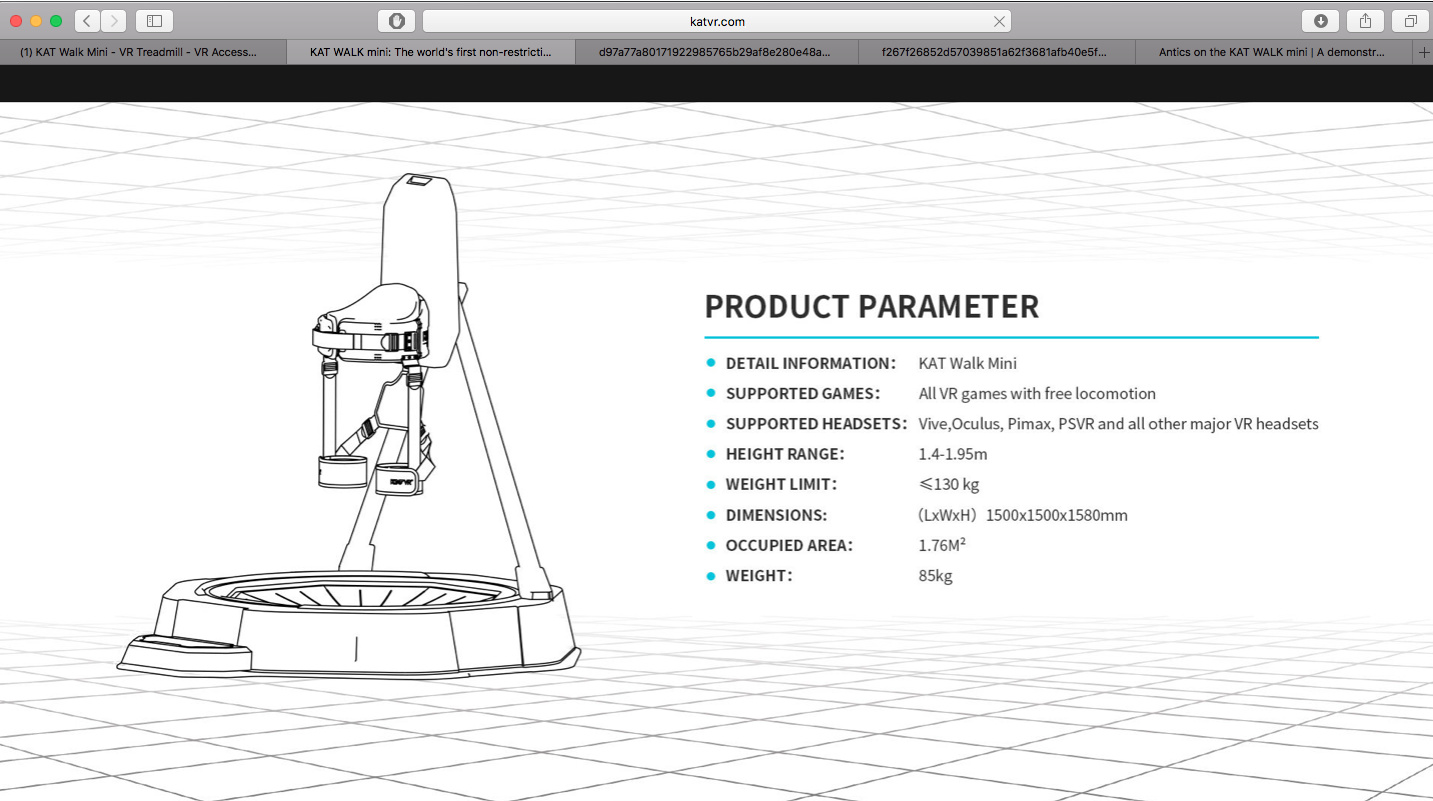Switch to the "Antics on the KAT WALK mini" tab
Viewport: 1433px width, 801px height.
tap(1275, 53)
